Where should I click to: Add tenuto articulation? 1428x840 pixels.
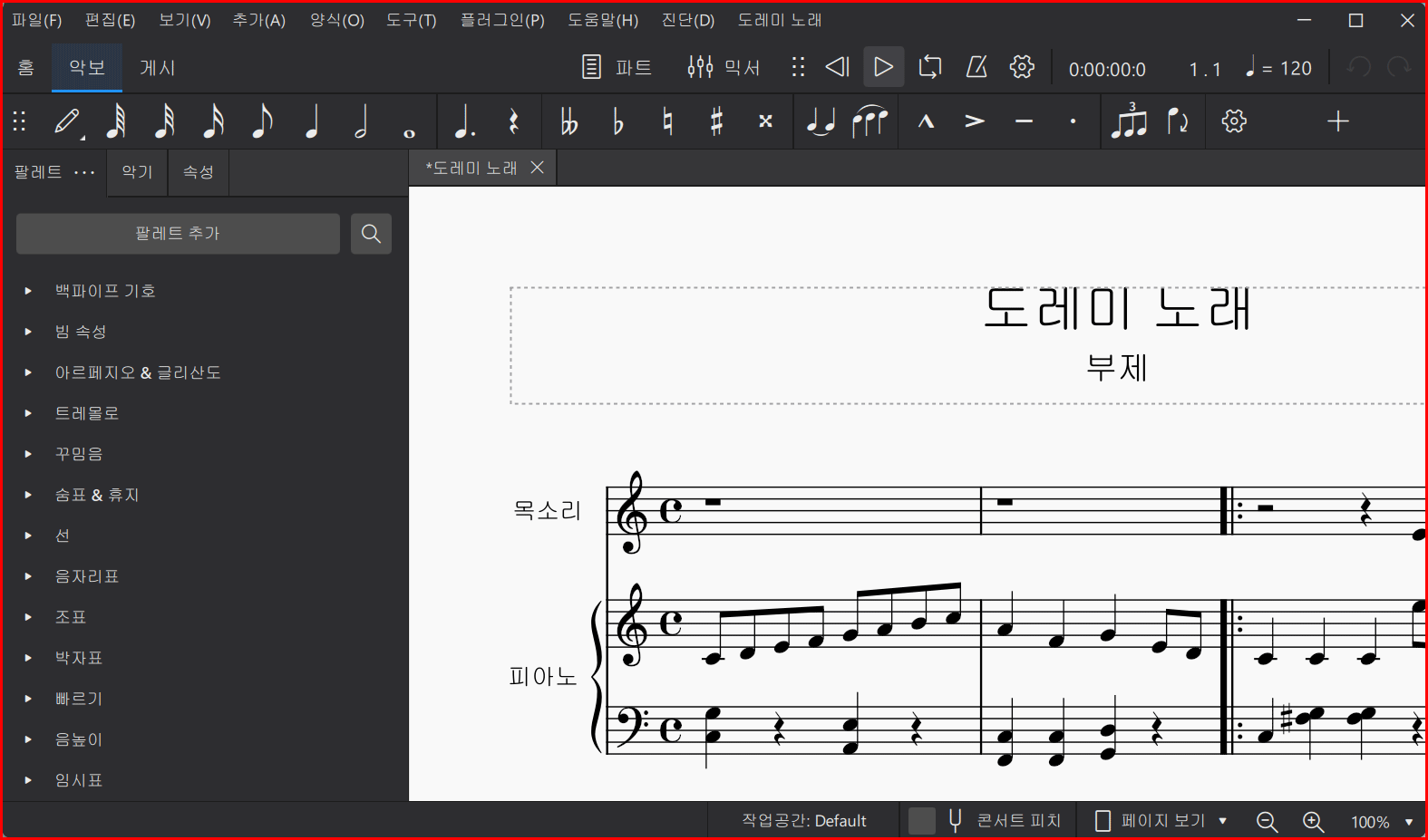[1024, 121]
